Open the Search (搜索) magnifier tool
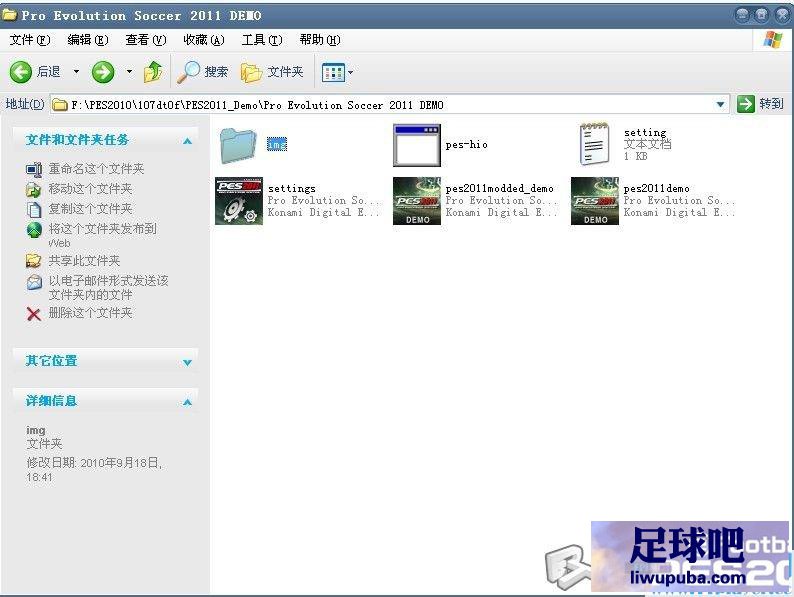The height and width of the screenshot is (597, 794). [202, 72]
